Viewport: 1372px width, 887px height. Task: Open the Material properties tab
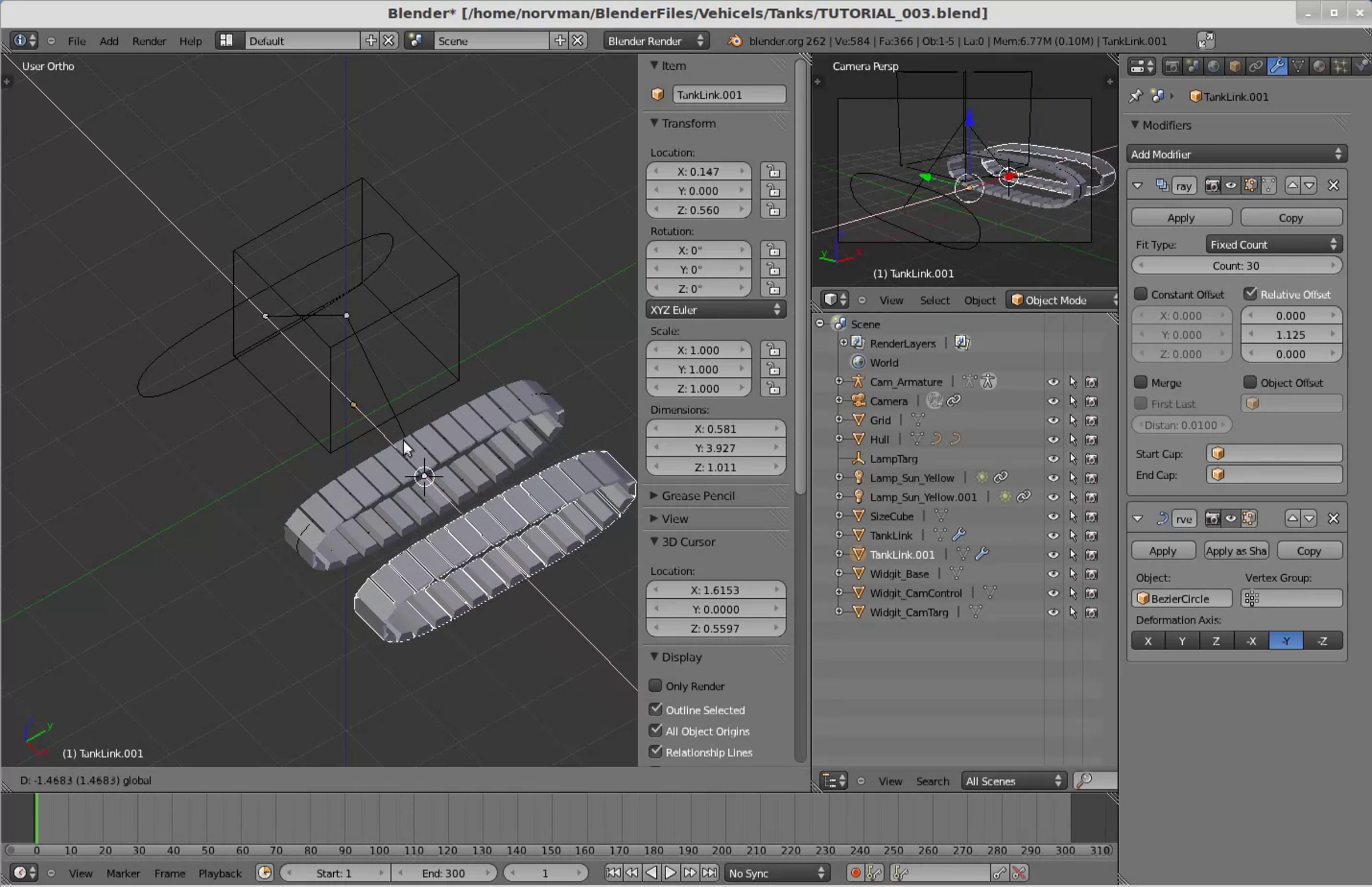(1319, 67)
